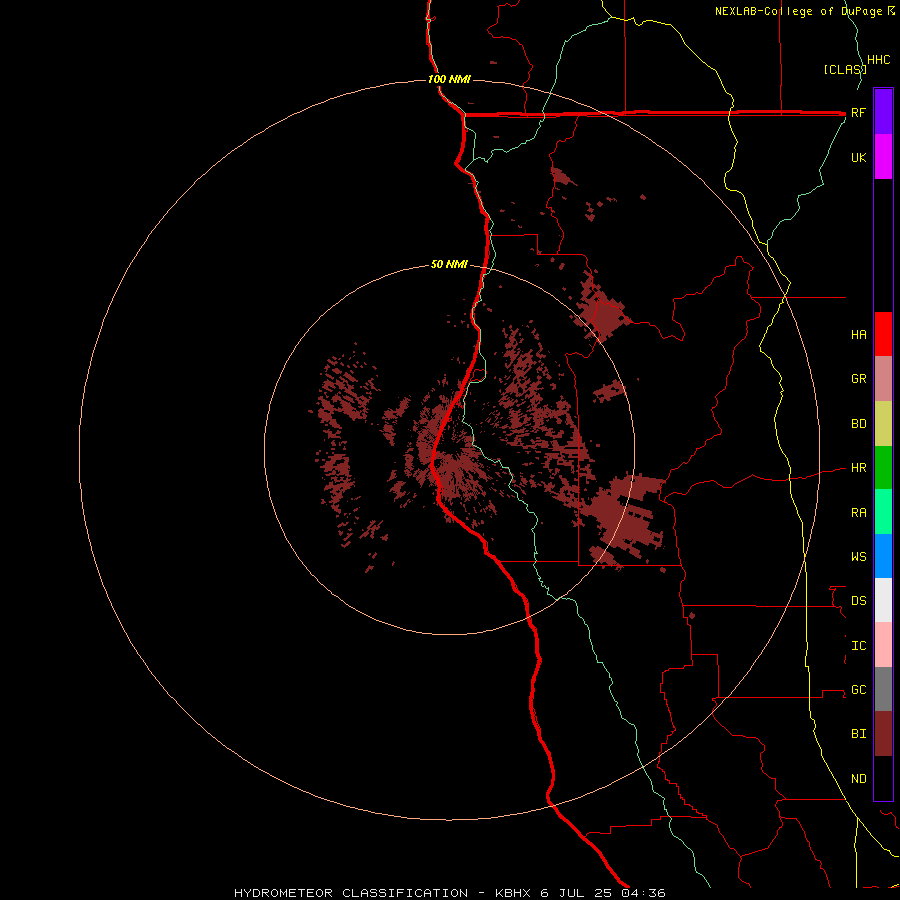
Task: Click the BI dark red swatch
Action: [883, 734]
